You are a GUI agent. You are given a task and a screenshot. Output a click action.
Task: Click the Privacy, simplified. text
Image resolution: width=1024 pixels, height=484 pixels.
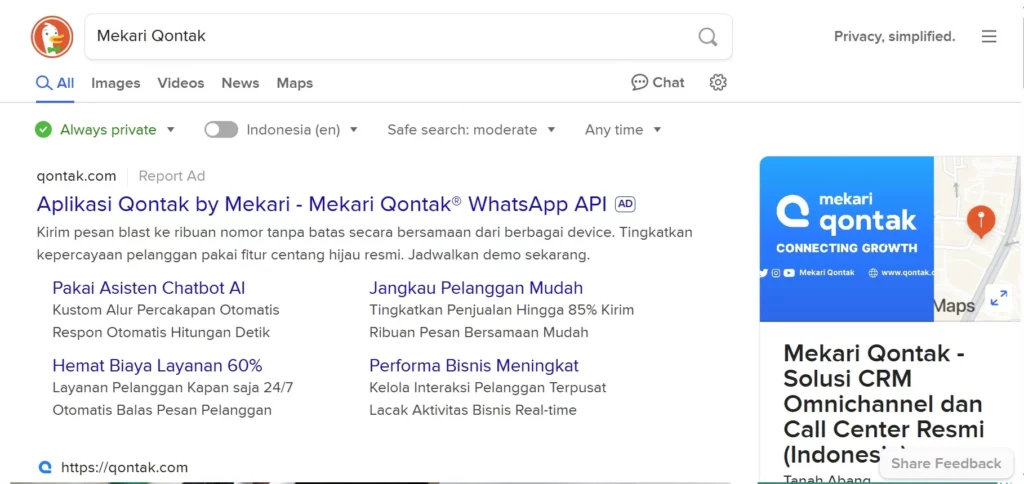[x=895, y=37]
